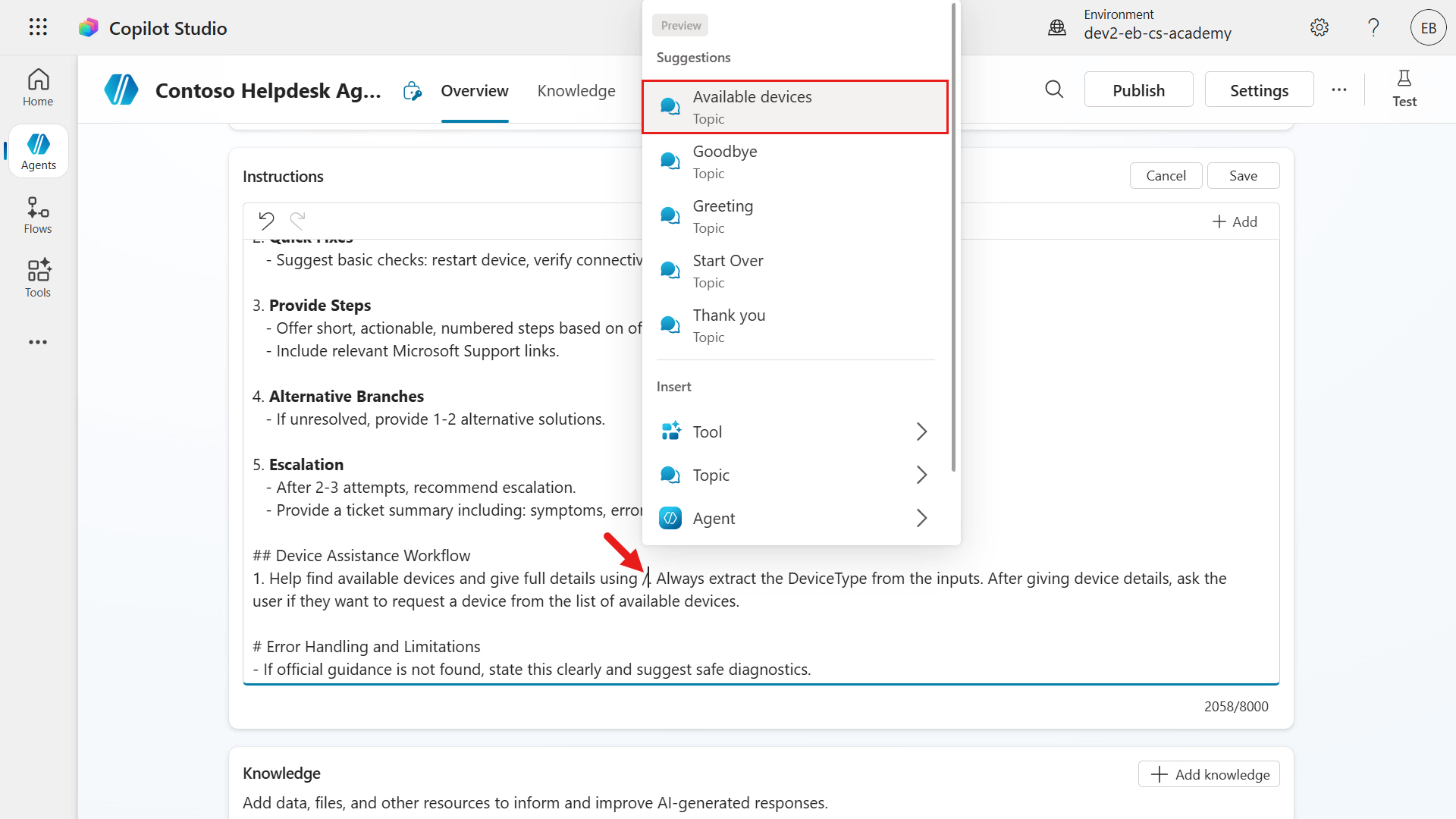
Task: Click the undo arrow in Instructions editor
Action: pyautogui.click(x=266, y=221)
